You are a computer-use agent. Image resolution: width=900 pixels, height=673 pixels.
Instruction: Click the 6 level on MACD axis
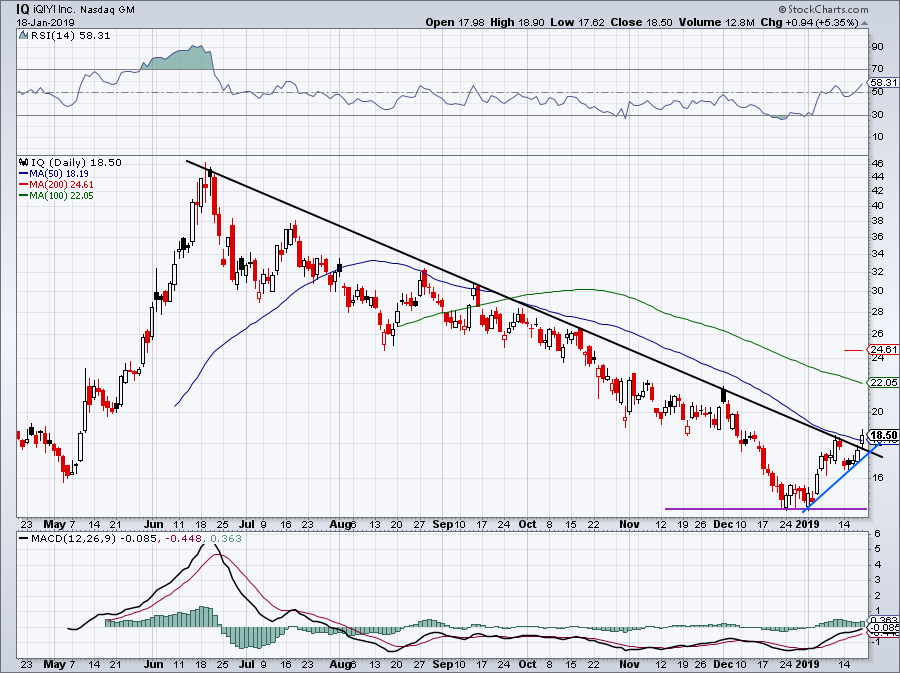tap(877, 534)
